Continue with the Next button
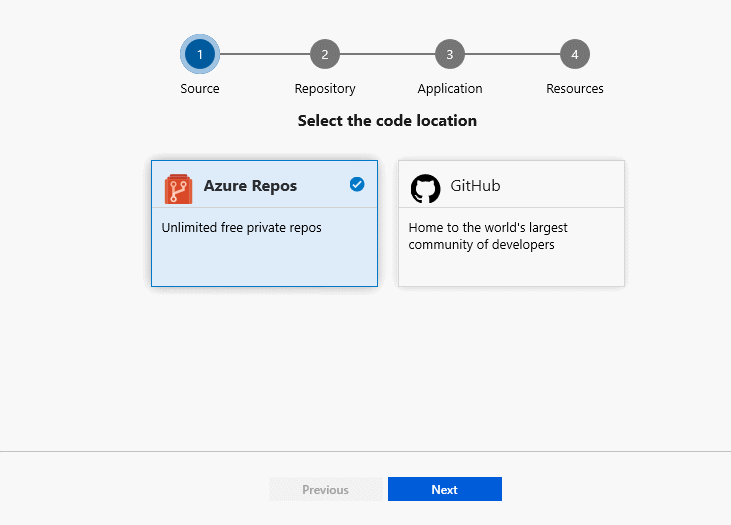The image size is (731, 525). coord(445,489)
